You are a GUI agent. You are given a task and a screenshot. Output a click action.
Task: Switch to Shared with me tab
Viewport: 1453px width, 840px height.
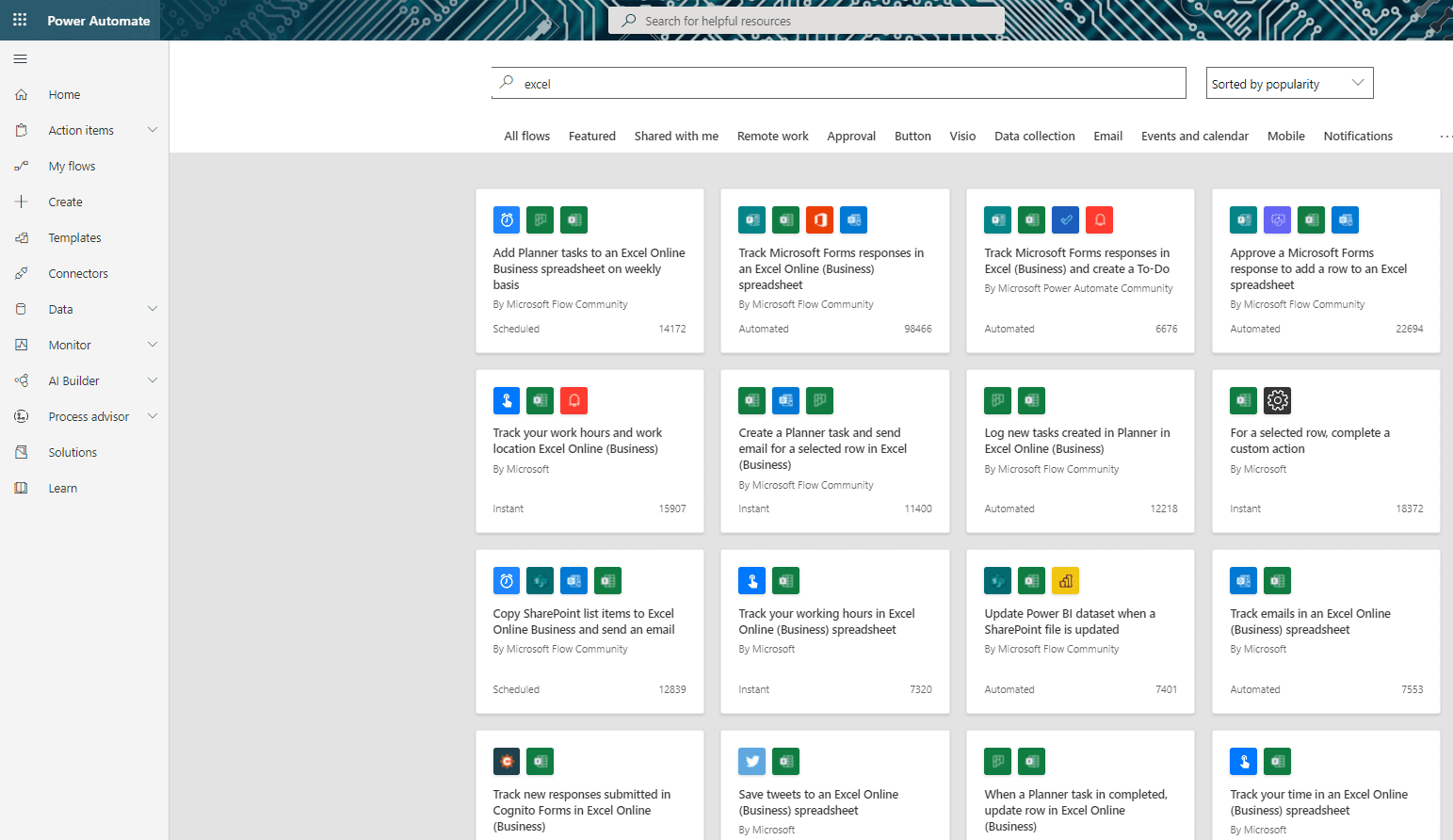[x=676, y=137]
